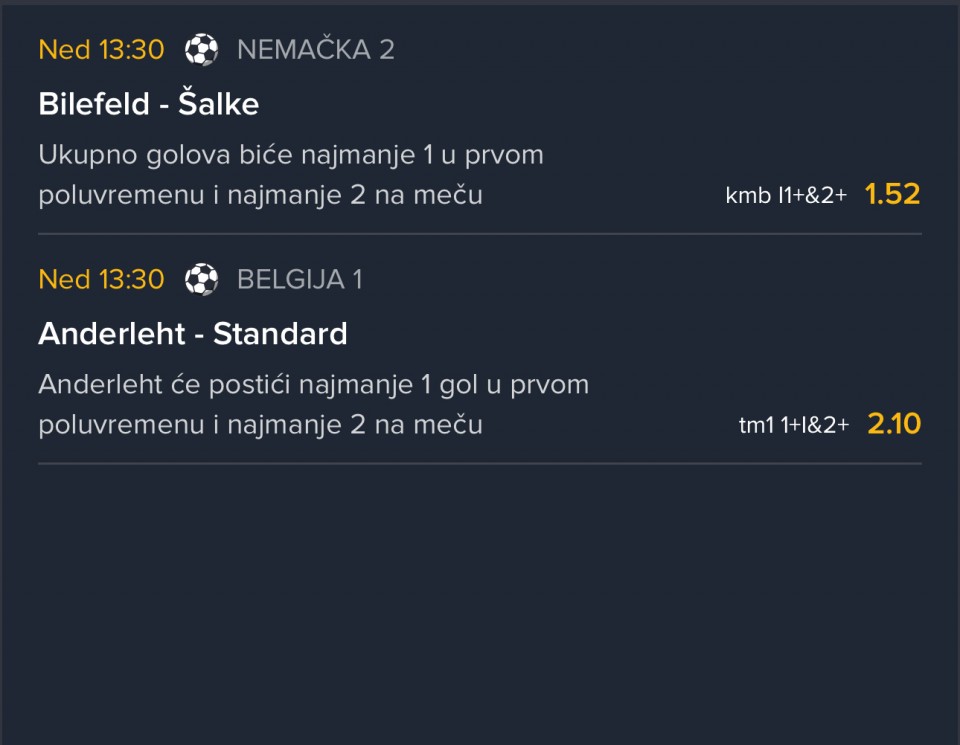Click the 13:30 time above Anderleht - Standard
The height and width of the screenshot is (745, 960).
(x=131, y=280)
